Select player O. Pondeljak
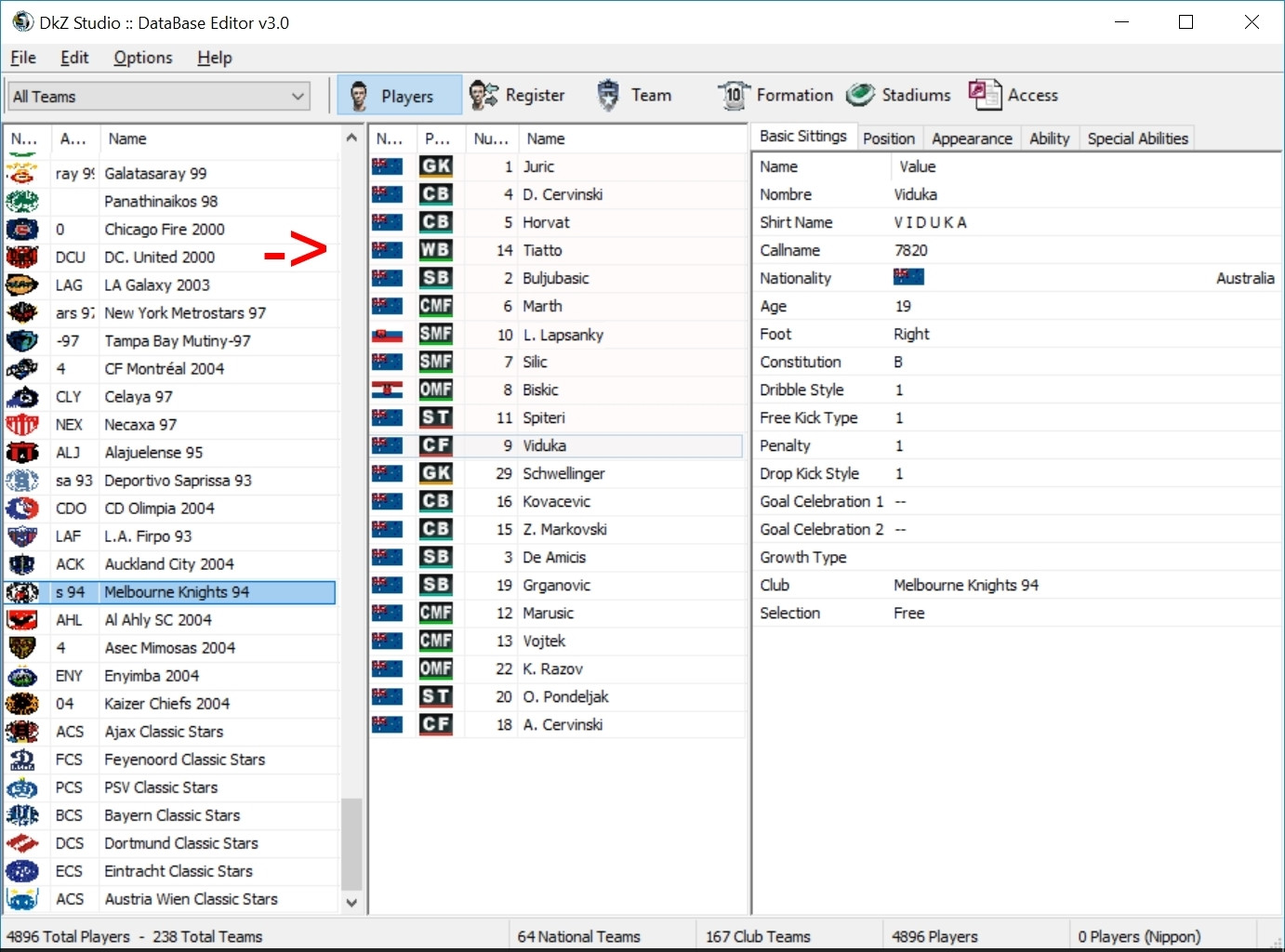1285x952 pixels. point(565,696)
